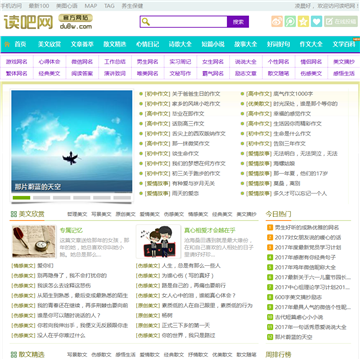Viewport: 360px width, 360px height.
Task: Open 女生网名 category link
Action: tap(213, 62)
